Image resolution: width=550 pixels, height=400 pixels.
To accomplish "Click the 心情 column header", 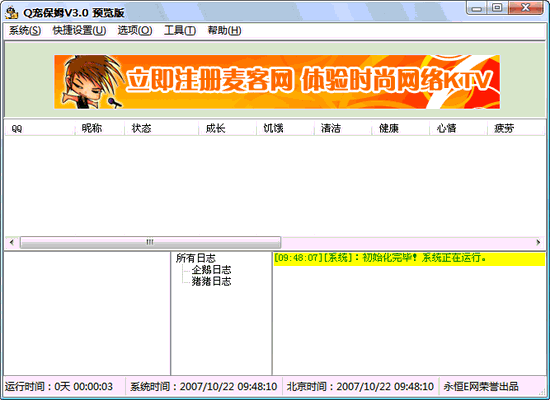I will (x=459, y=128).
